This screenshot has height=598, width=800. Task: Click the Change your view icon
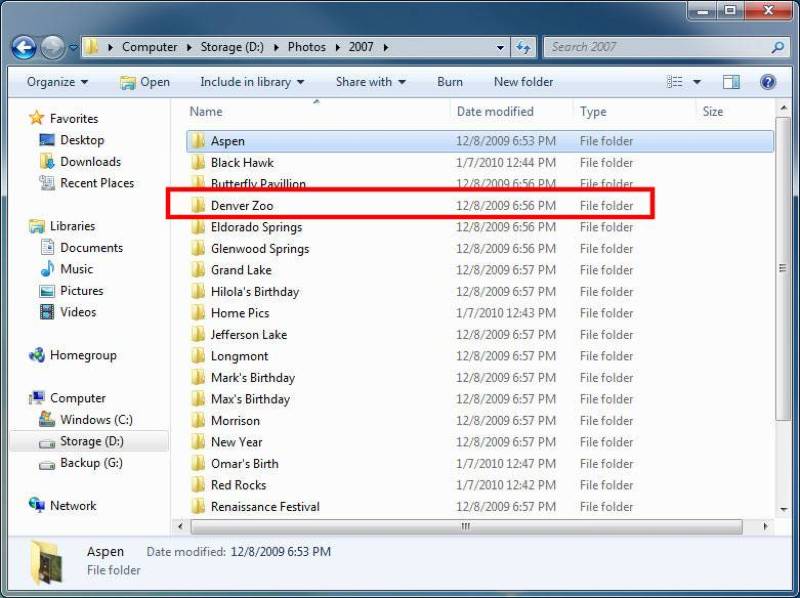(675, 82)
